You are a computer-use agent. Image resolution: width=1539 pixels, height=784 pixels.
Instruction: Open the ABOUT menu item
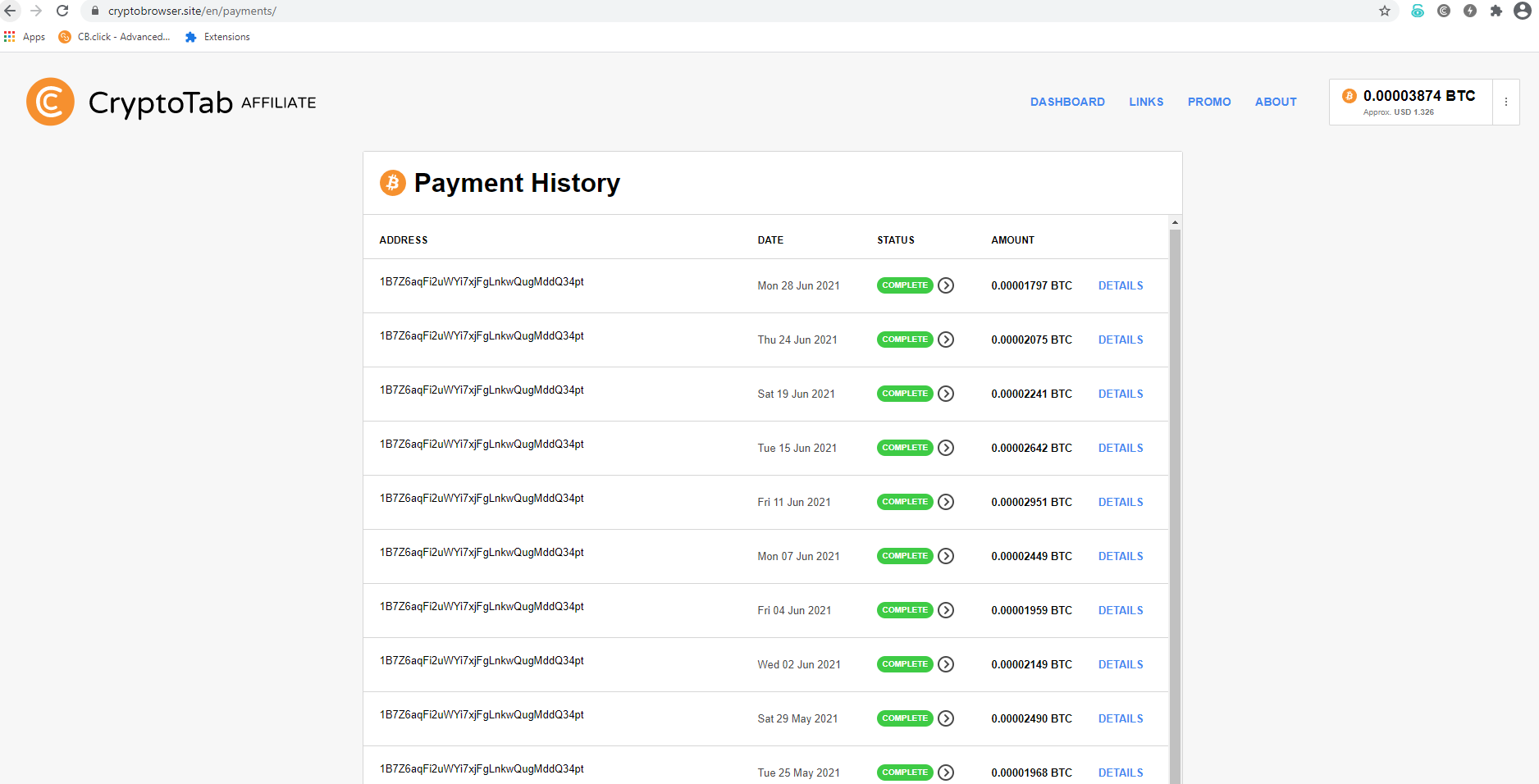(x=1276, y=102)
